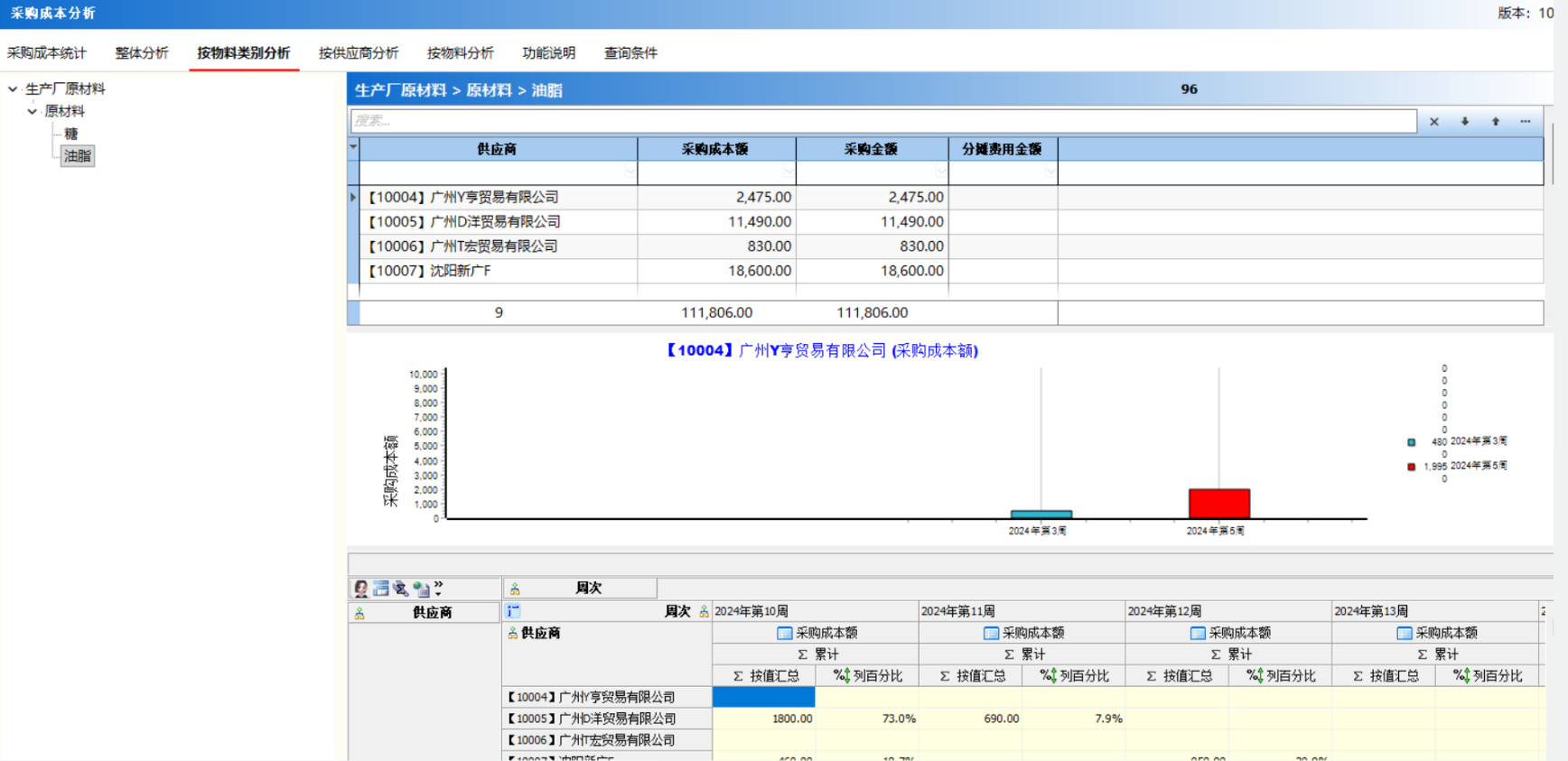This screenshot has width=1568, height=761.
Task: Click the search previous up arrow
Action: pyautogui.click(x=1495, y=122)
